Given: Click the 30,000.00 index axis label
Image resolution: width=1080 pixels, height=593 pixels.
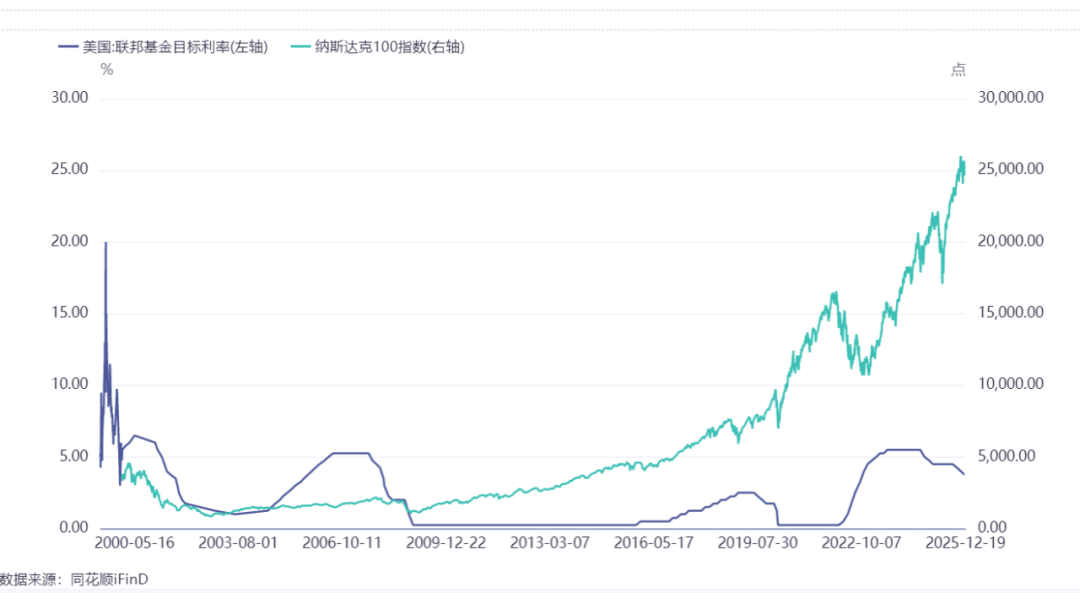Looking at the screenshot, I should point(1011,97).
